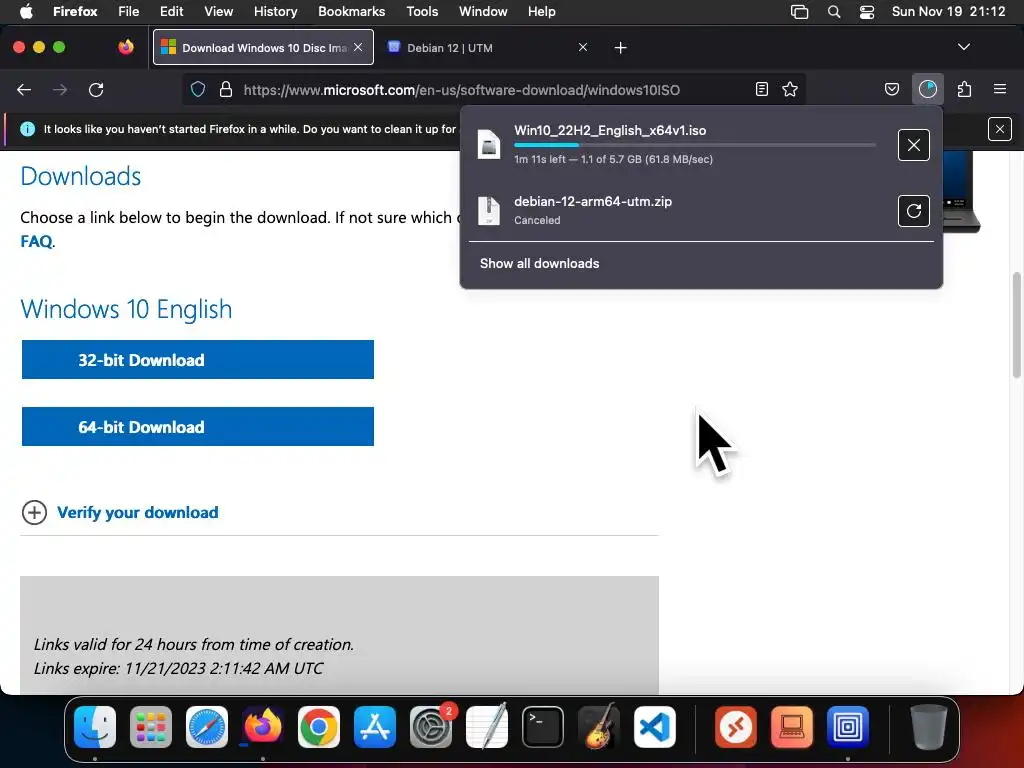Reload the current page
The width and height of the screenshot is (1024, 768).
[96, 90]
